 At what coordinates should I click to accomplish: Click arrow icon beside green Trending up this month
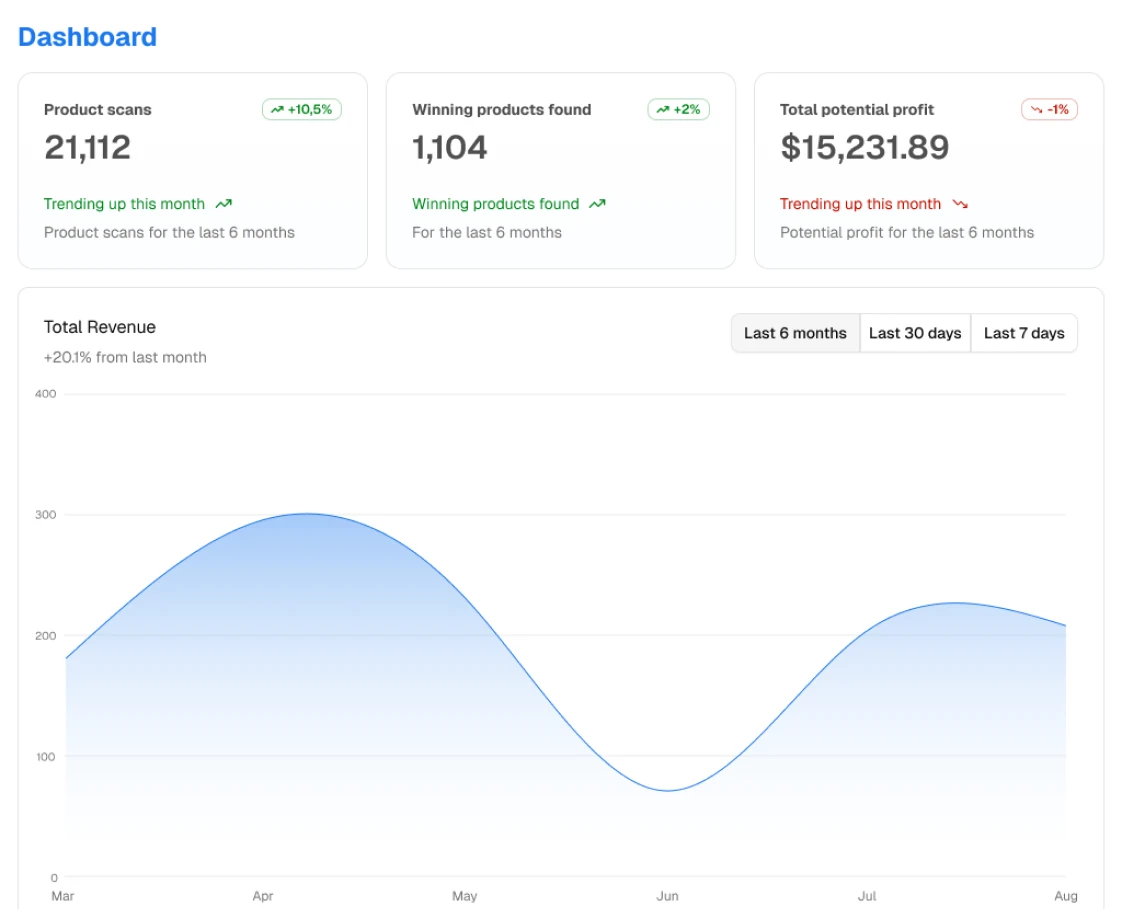pyautogui.click(x=224, y=204)
